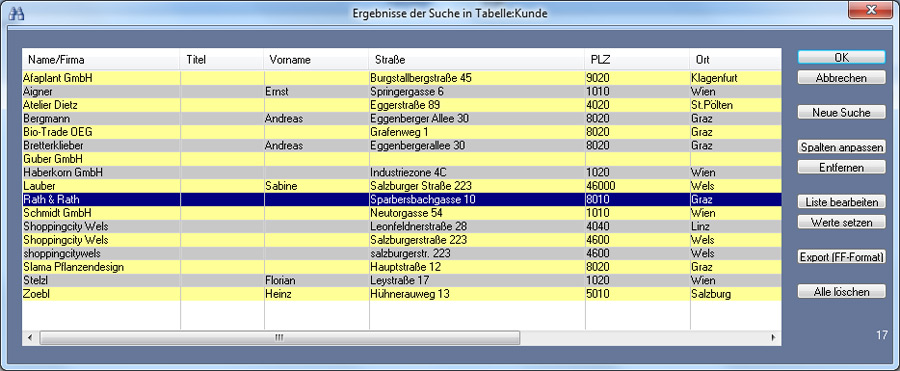900x371 pixels.
Task: Click the PLZ column header
Action: point(637,60)
